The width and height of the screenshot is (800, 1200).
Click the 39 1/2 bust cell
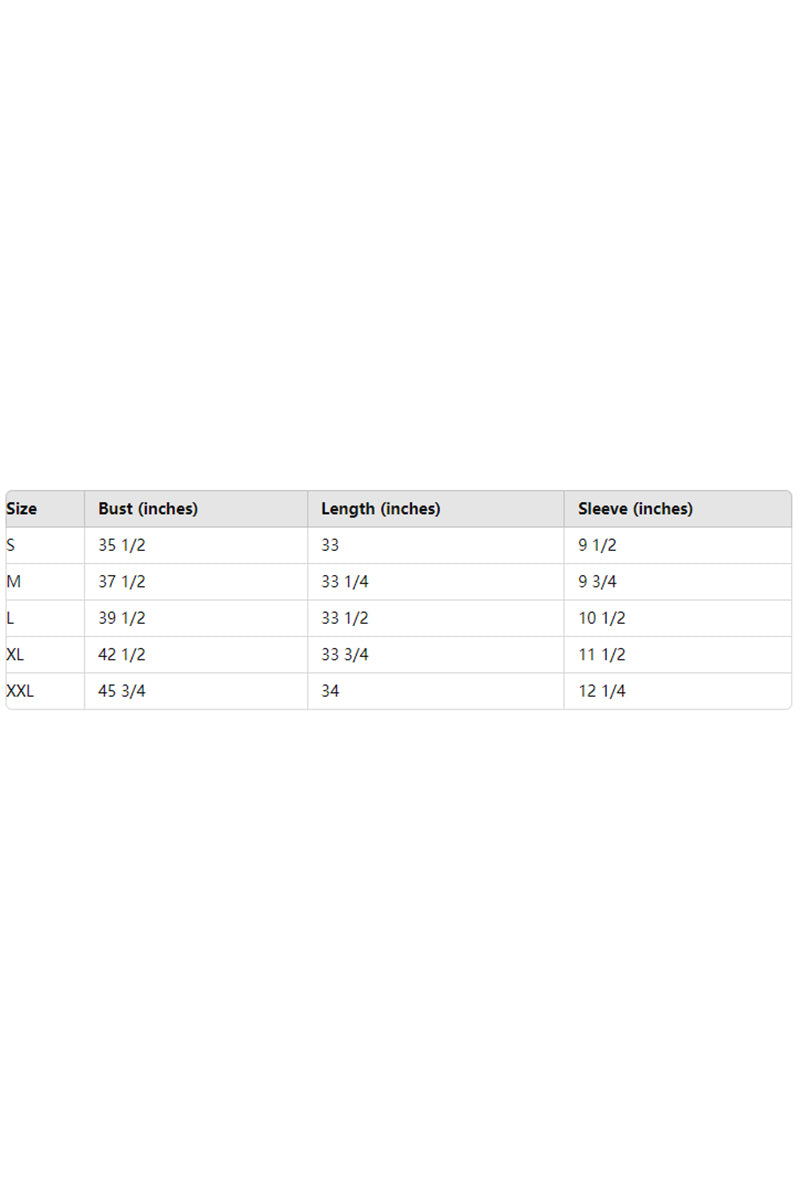(x=122, y=618)
